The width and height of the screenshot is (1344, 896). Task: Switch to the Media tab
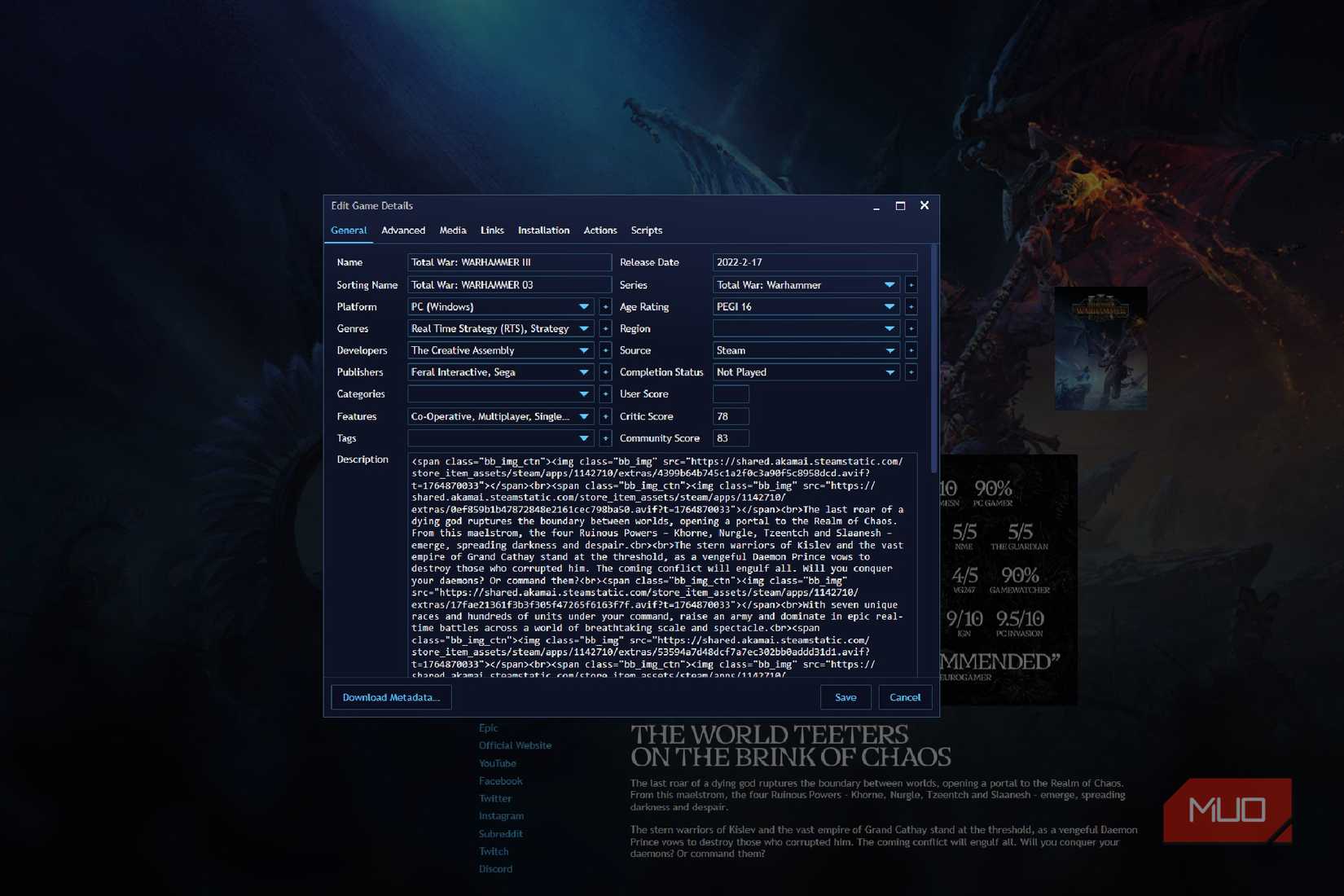pos(453,231)
